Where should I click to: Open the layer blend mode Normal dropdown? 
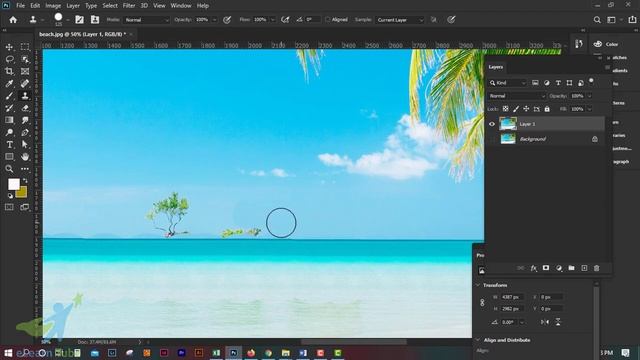tap(517, 96)
